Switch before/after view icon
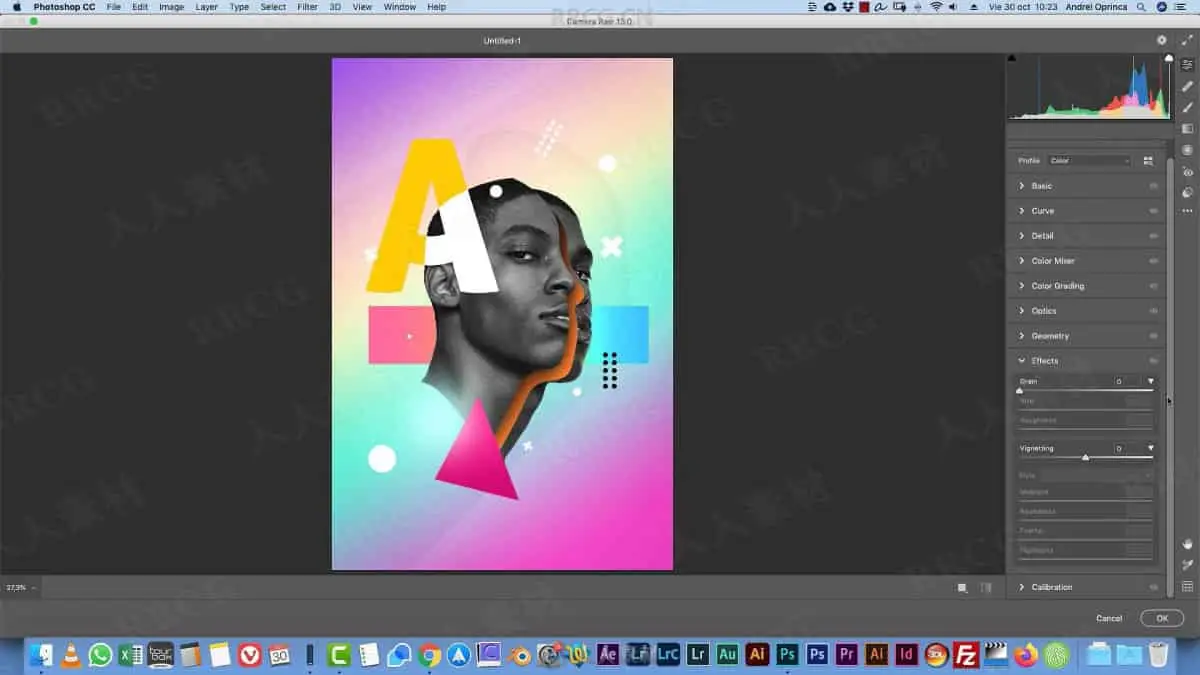1200x675 pixels. tap(962, 588)
